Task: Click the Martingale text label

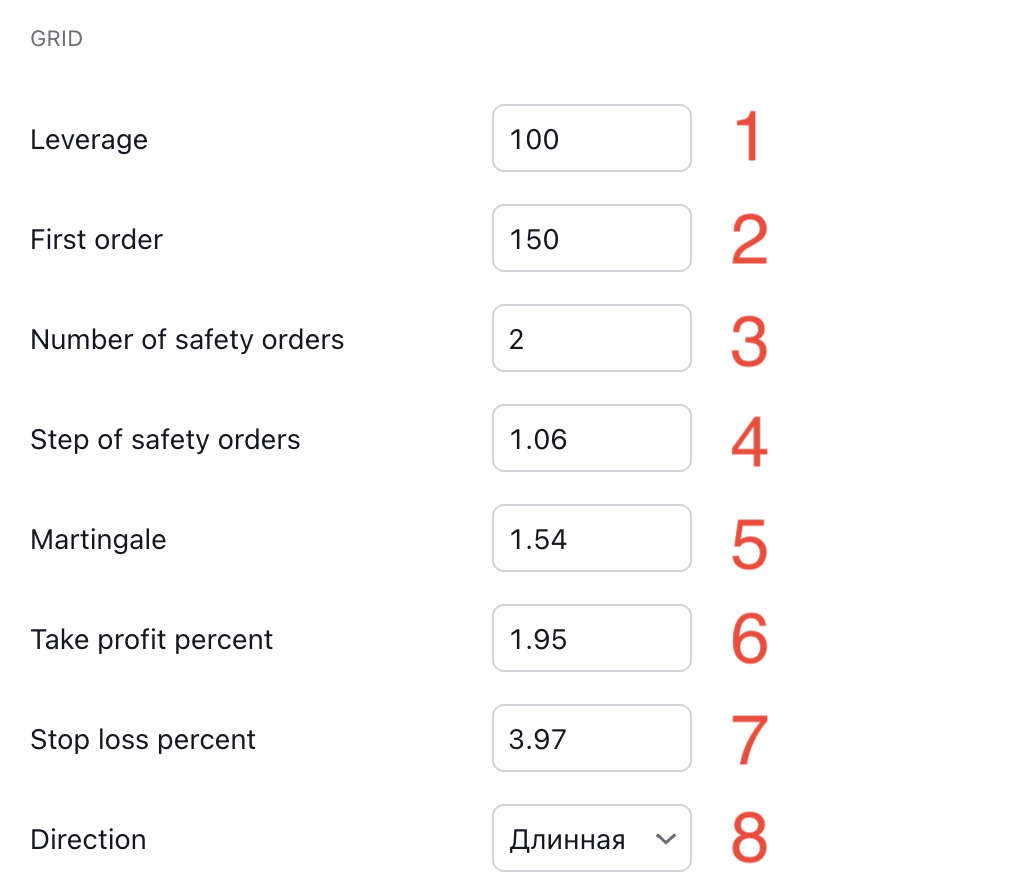Action: 98,540
